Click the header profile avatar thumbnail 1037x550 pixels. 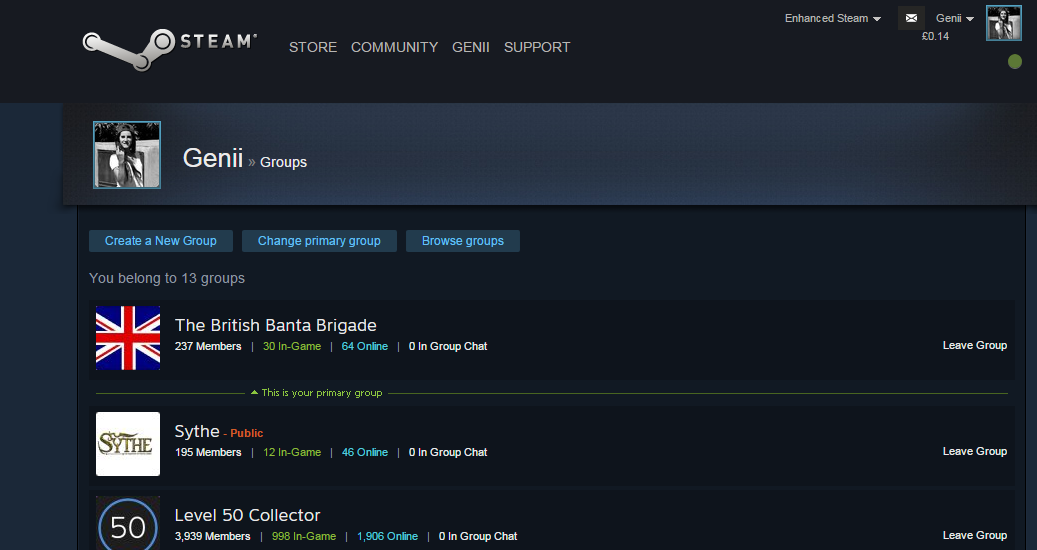1003,23
